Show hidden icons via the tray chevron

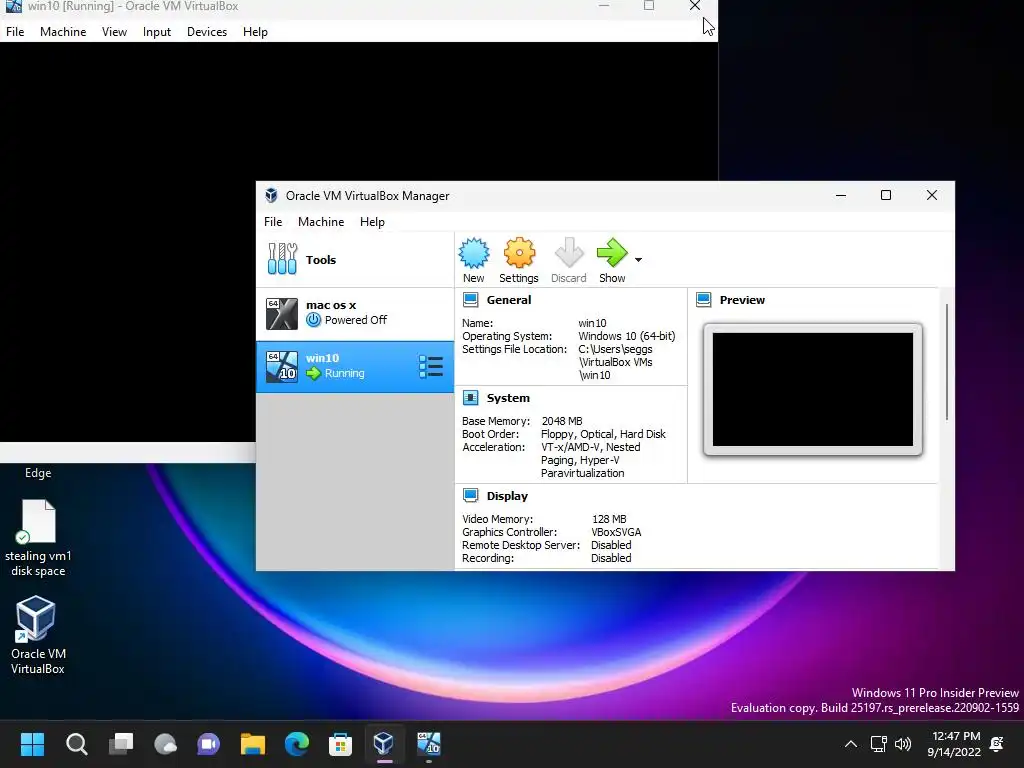tap(851, 744)
